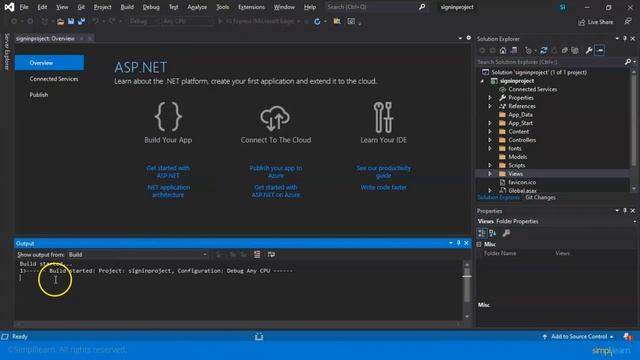The height and width of the screenshot is (360, 640).
Task: Click the notifications icon in status bar
Action: pyautogui.click(x=628, y=336)
